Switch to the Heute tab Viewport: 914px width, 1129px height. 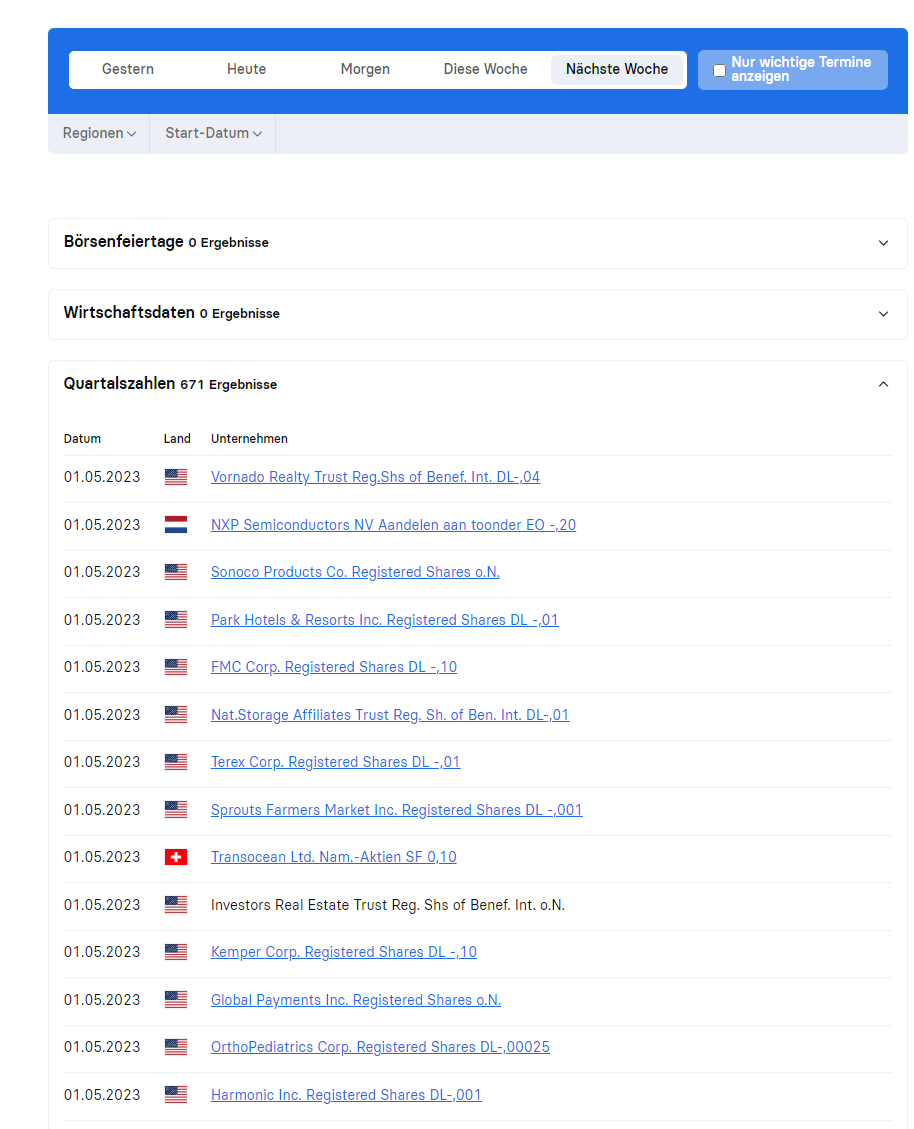(x=246, y=69)
